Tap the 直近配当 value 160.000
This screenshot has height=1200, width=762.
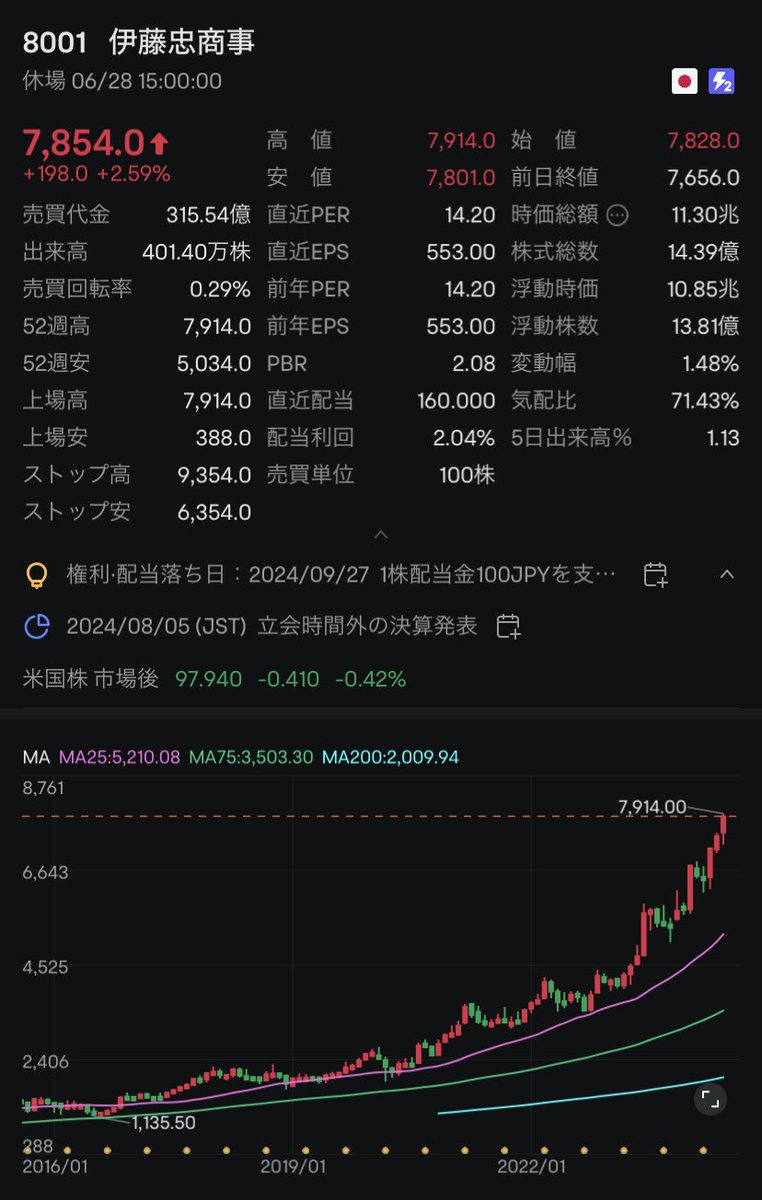point(456,401)
